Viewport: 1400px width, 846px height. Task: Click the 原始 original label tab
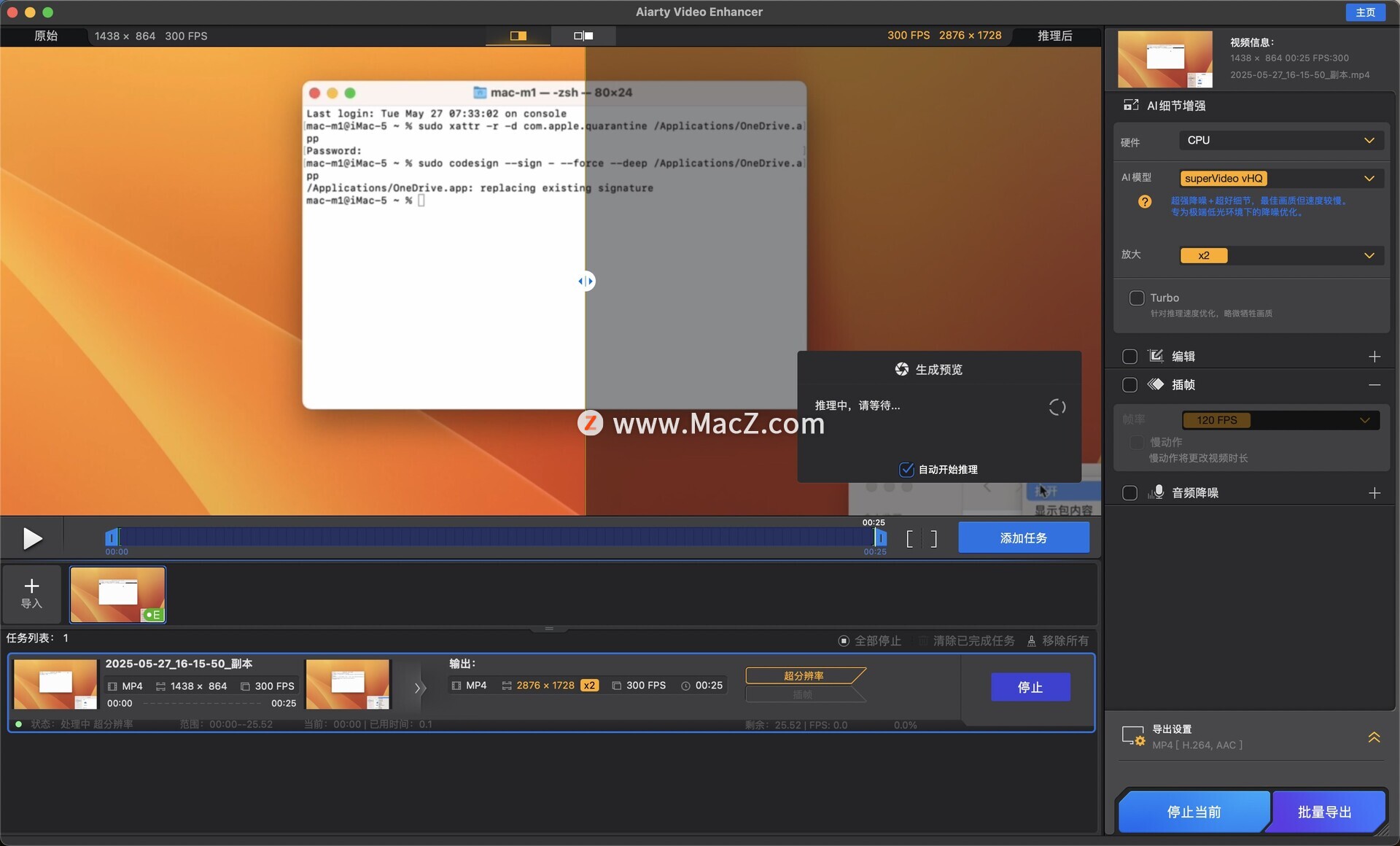[46, 36]
